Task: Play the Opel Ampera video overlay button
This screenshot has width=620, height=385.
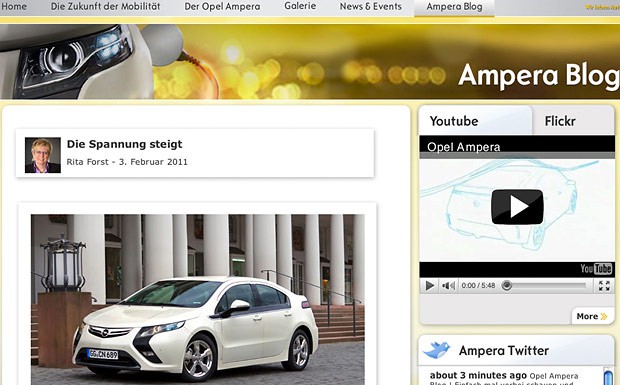Action: pos(517,207)
